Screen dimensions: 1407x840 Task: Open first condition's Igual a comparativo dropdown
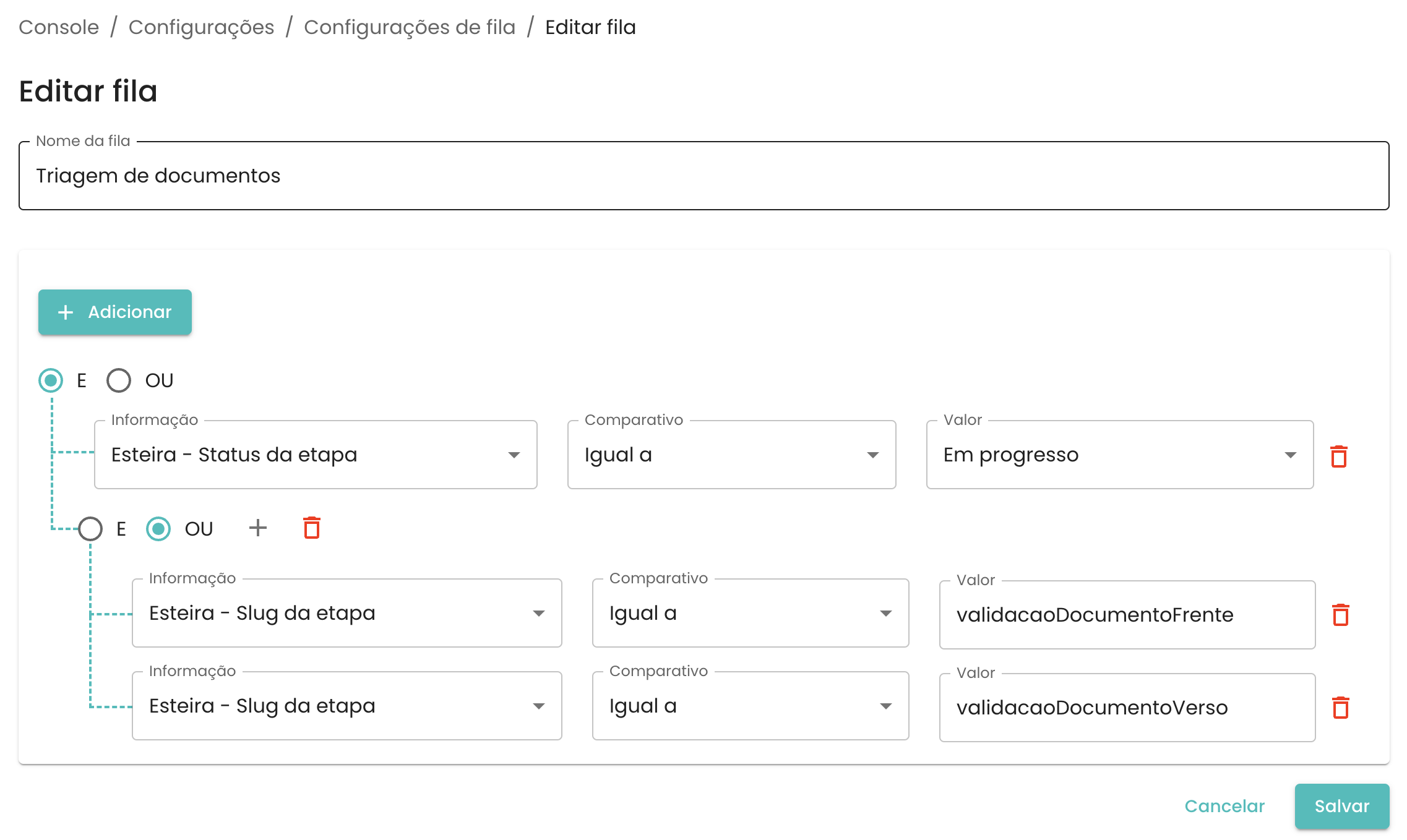coord(731,455)
